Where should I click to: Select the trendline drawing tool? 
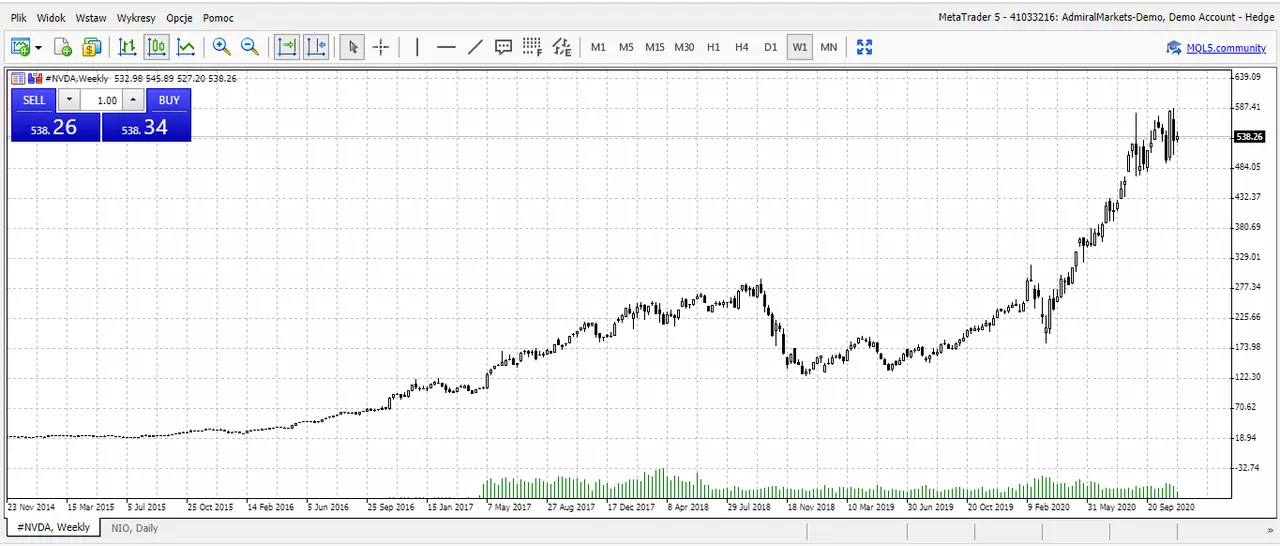pos(475,47)
